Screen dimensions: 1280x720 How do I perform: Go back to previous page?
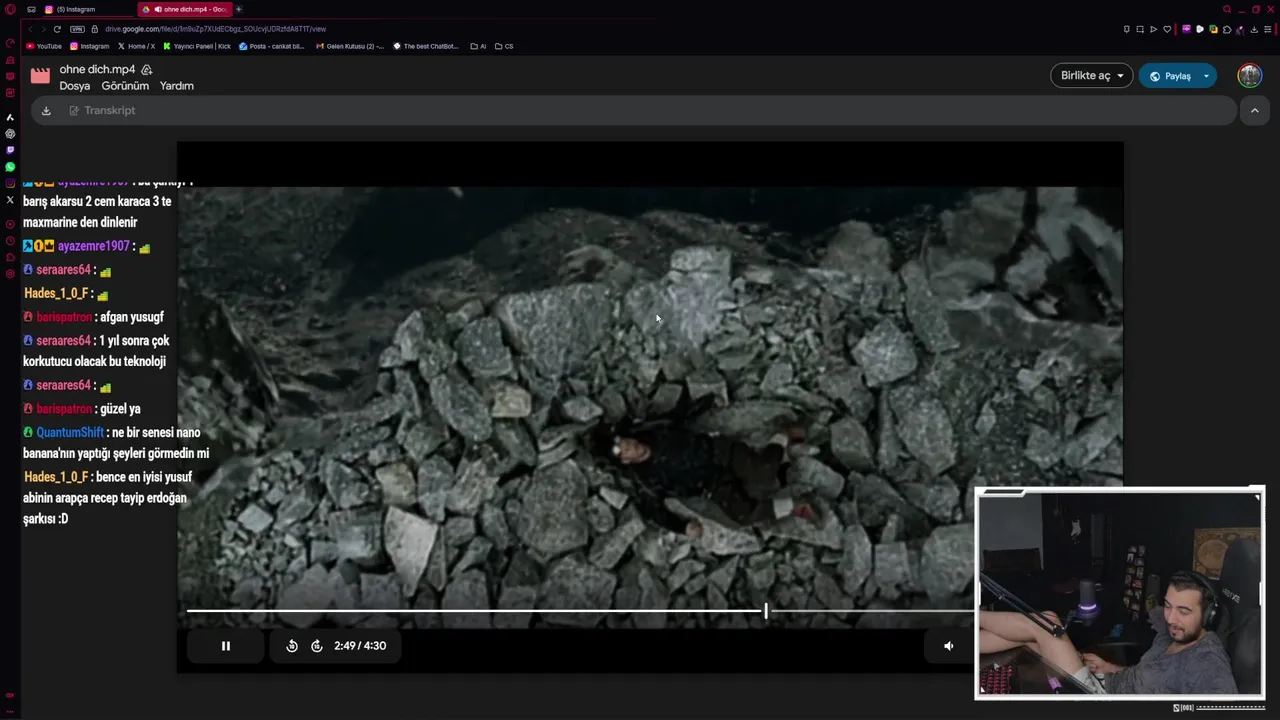tap(30, 29)
